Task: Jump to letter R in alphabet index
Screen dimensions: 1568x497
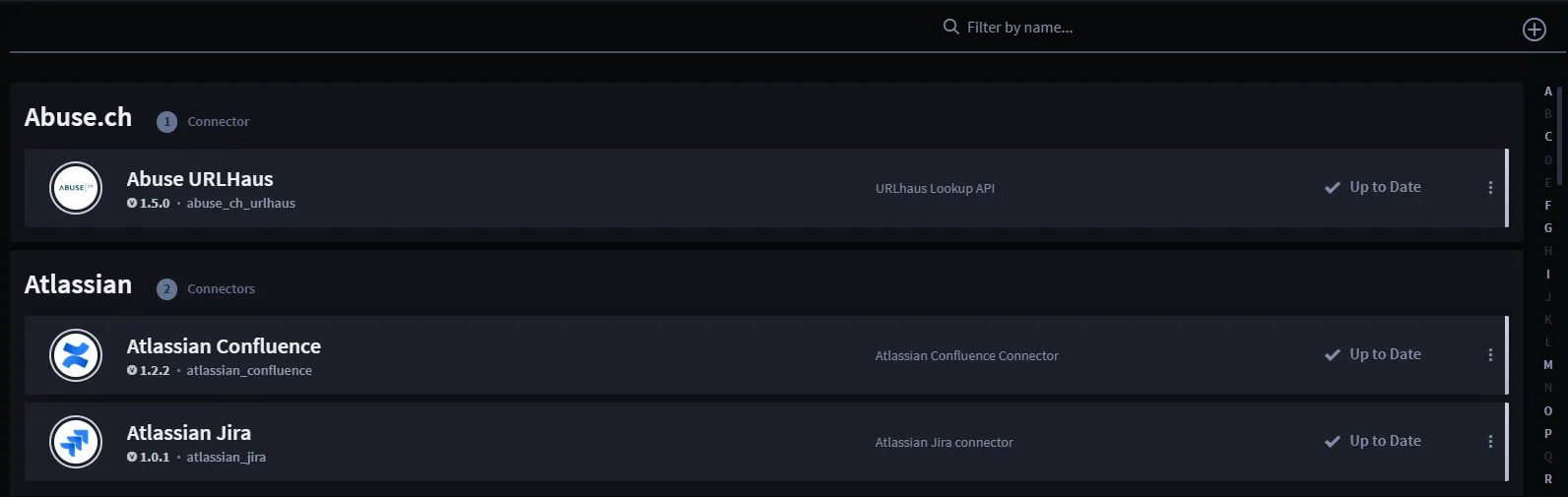Action: 1548,479
